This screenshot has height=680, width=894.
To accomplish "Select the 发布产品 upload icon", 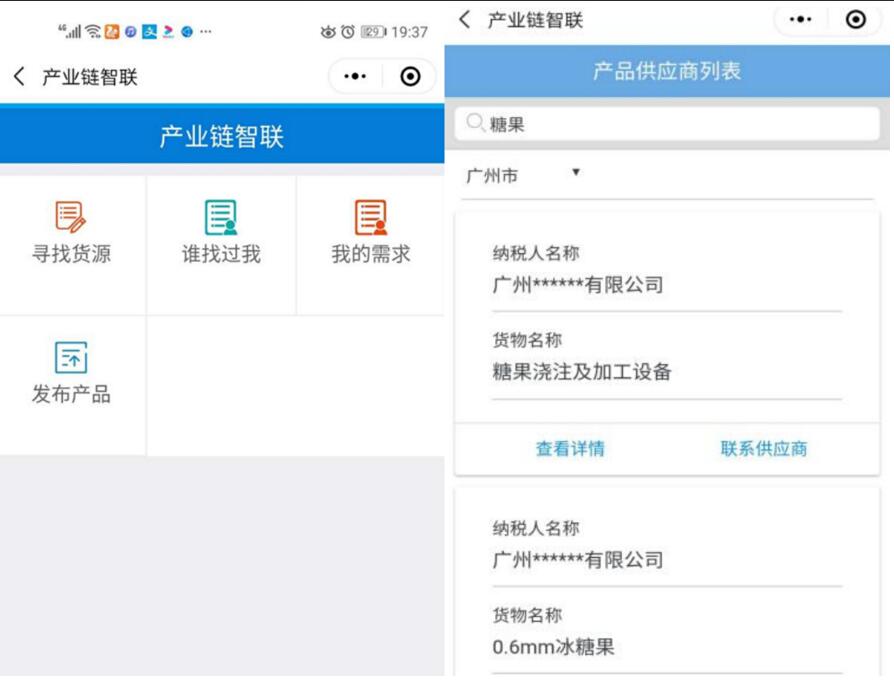I will click(71, 358).
